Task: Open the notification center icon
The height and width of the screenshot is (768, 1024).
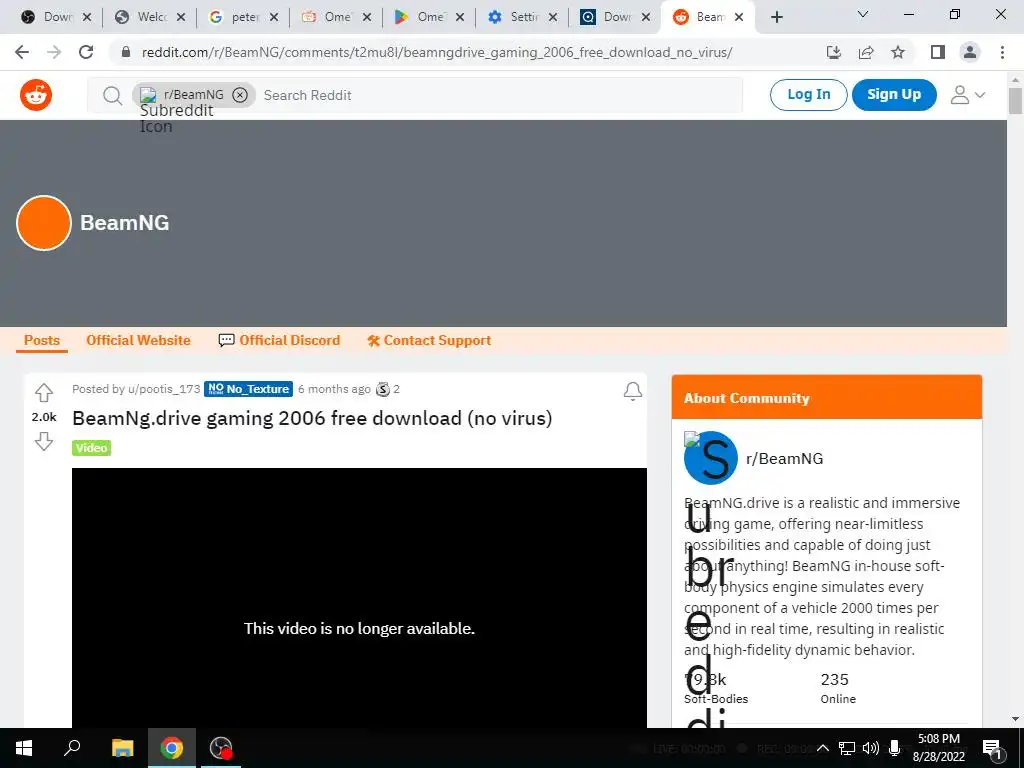Action: pyautogui.click(x=992, y=748)
